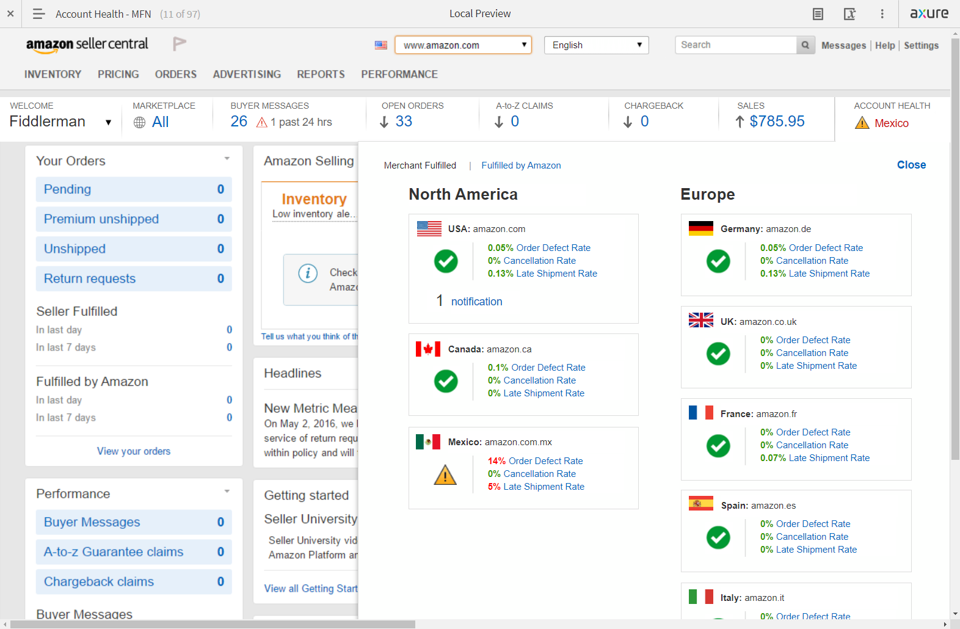Open the www.amazon.com marketplace dropdown

pyautogui.click(x=463, y=45)
